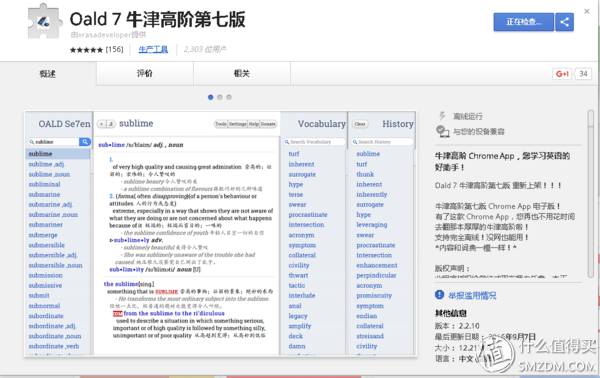
Task: Click the forward arrow next to sublime heading
Action: tap(110, 124)
